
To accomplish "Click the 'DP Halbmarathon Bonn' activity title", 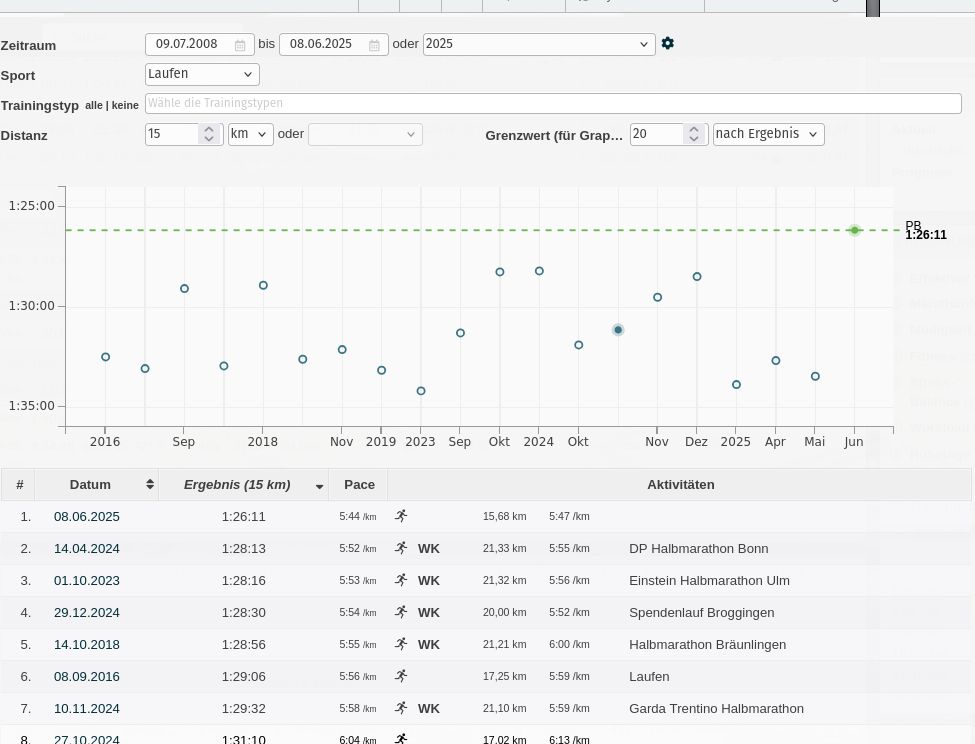I will [698, 549].
